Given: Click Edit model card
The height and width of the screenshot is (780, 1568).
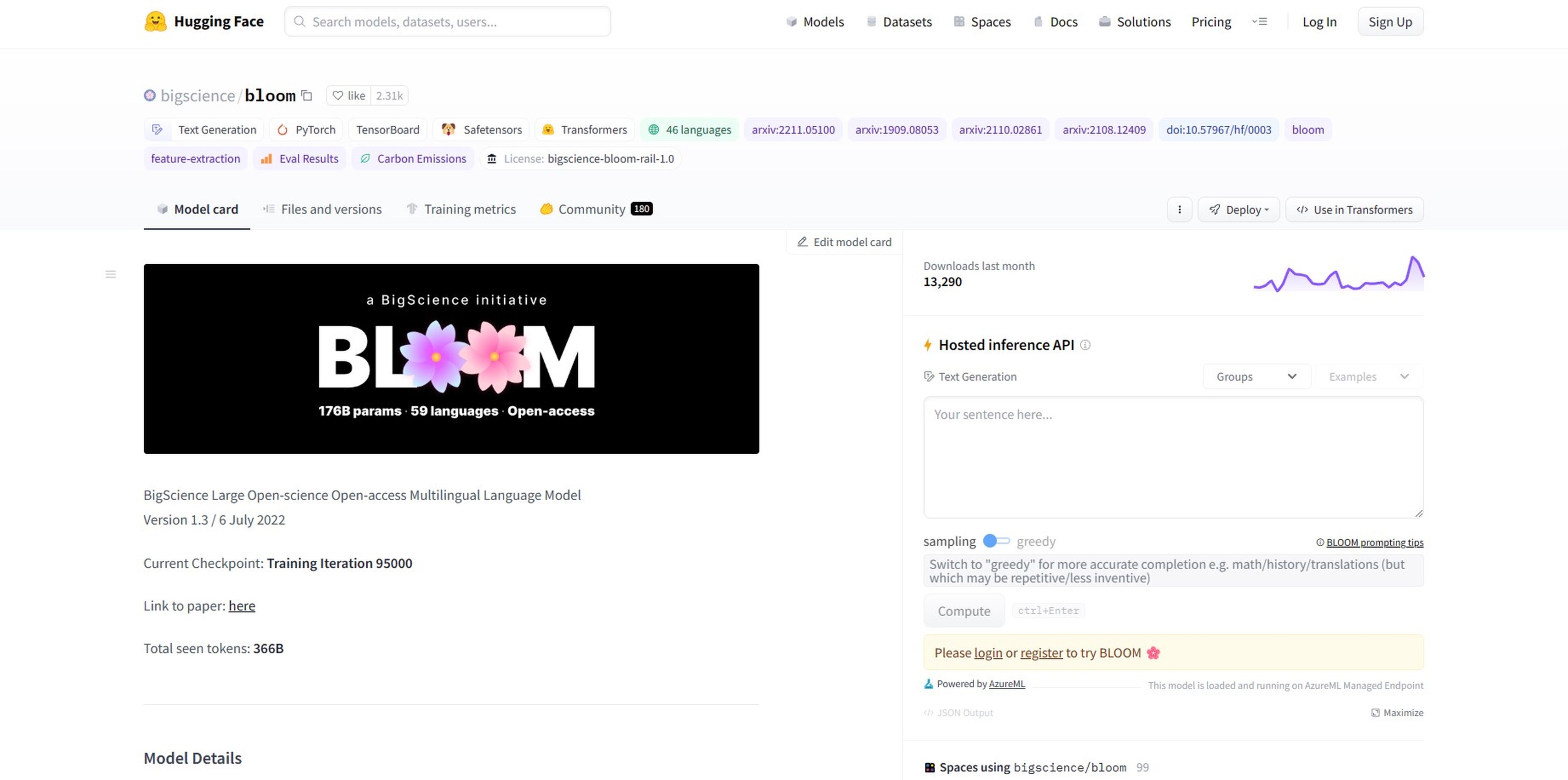Looking at the screenshot, I should coord(844,242).
